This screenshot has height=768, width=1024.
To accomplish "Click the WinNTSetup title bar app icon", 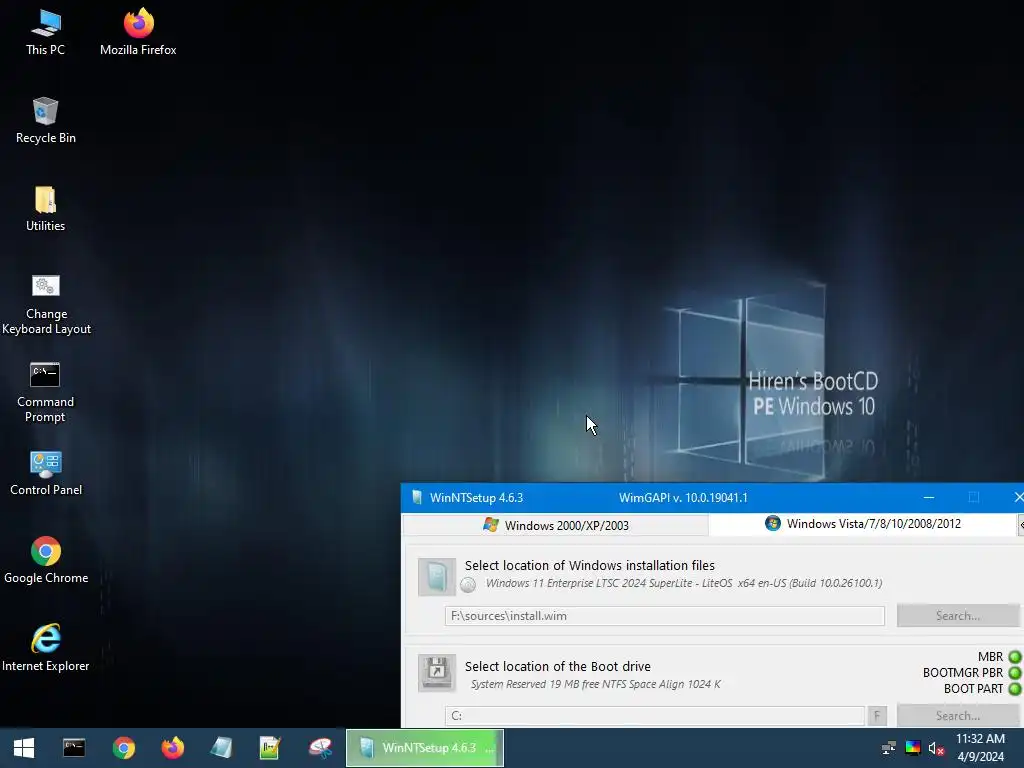I will pos(417,498).
